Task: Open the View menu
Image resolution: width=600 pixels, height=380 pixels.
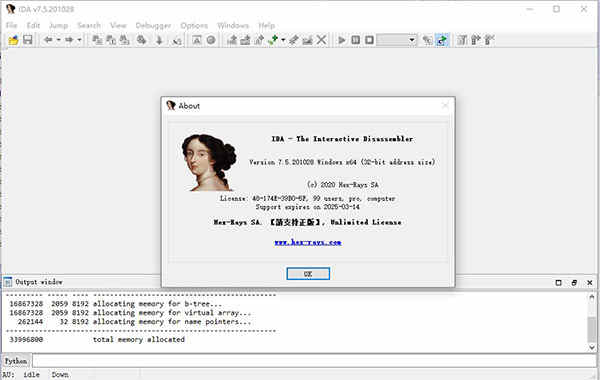Action: click(x=118, y=25)
